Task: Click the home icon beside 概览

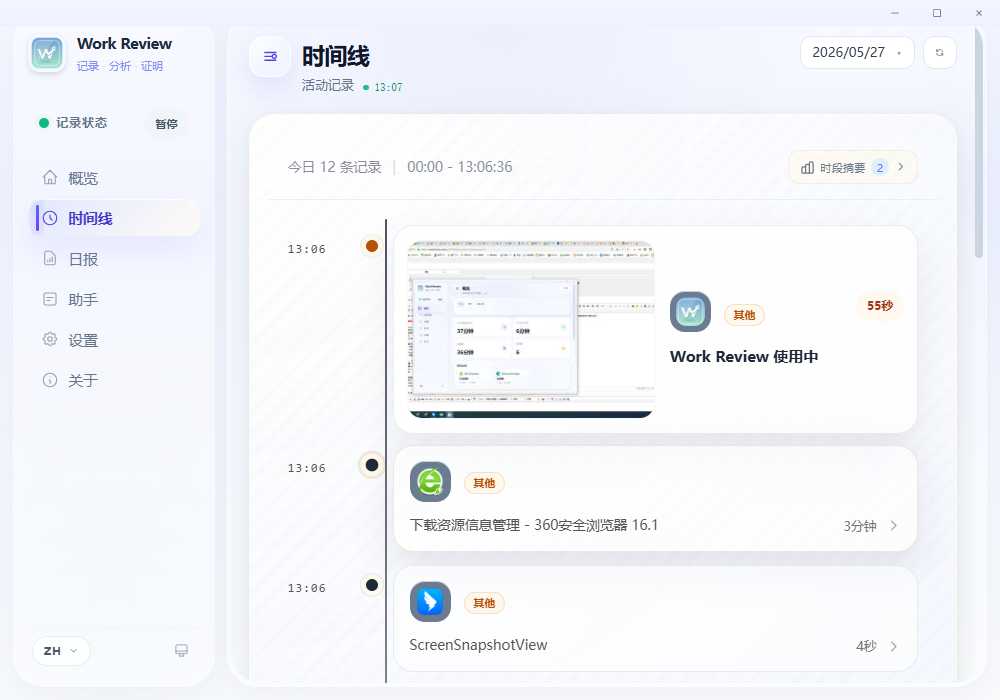Action: point(50,177)
